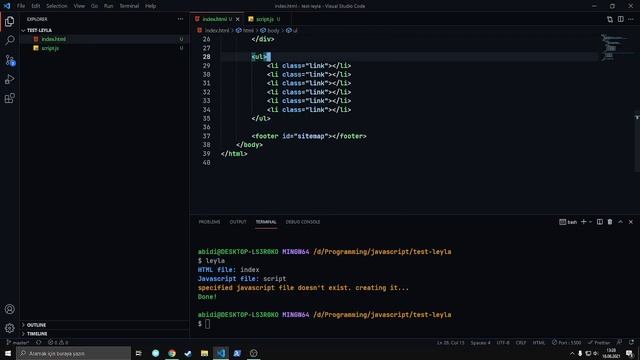Click the HTML language mode selector
Viewport: 640px width, 360px height.
[x=539, y=342]
